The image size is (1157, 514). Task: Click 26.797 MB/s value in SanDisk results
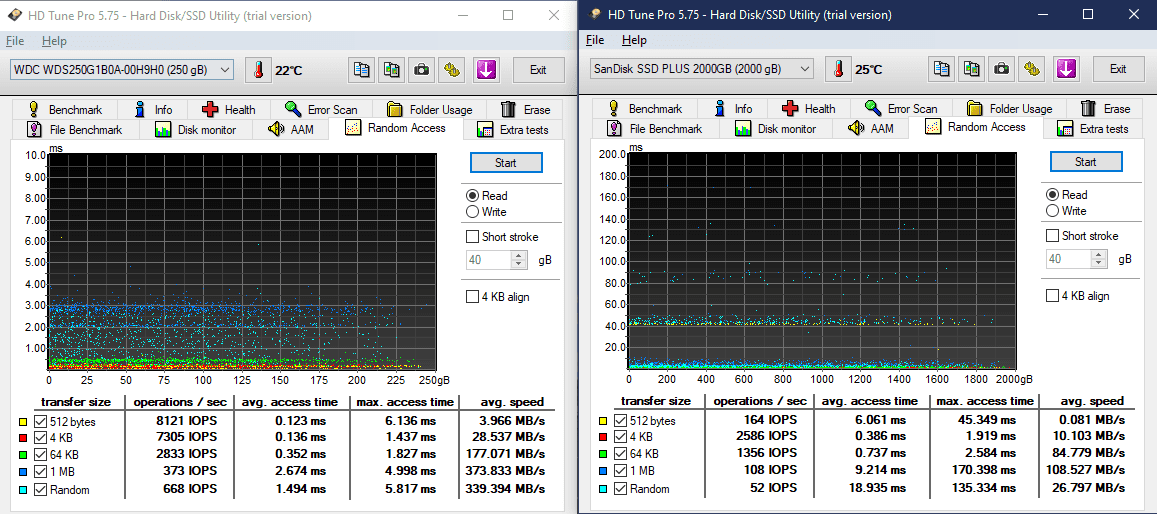1088,489
